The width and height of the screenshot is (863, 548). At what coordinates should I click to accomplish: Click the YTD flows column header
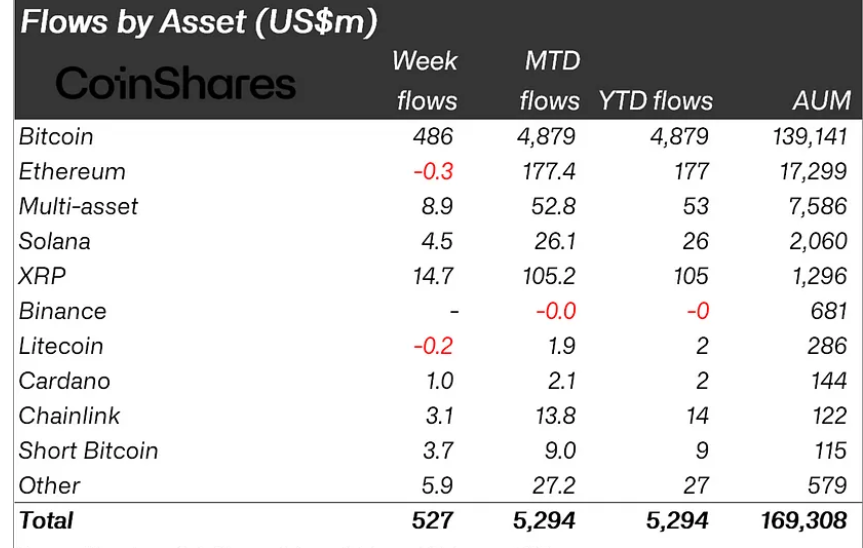(x=656, y=101)
